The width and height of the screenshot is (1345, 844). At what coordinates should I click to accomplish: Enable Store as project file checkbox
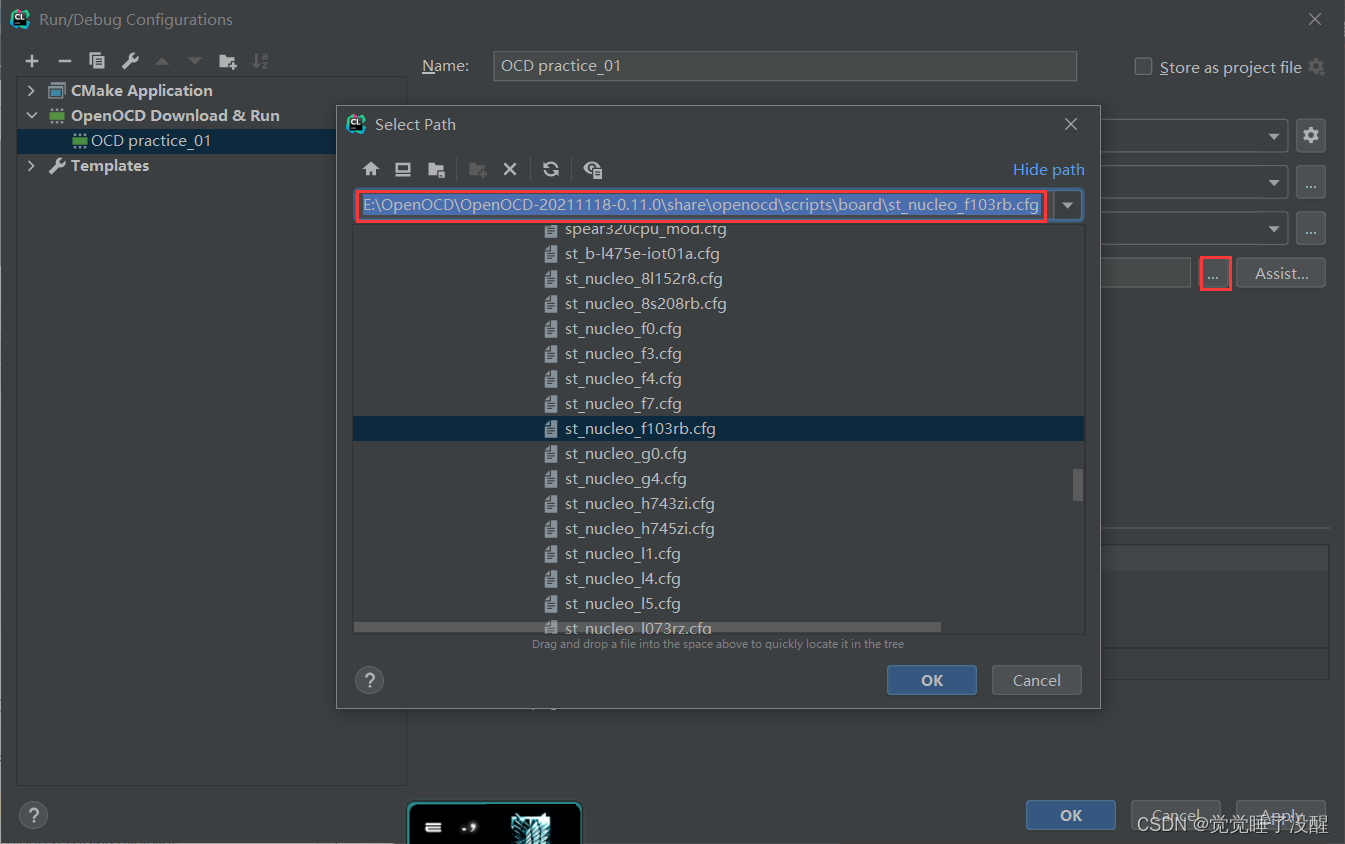(1144, 67)
